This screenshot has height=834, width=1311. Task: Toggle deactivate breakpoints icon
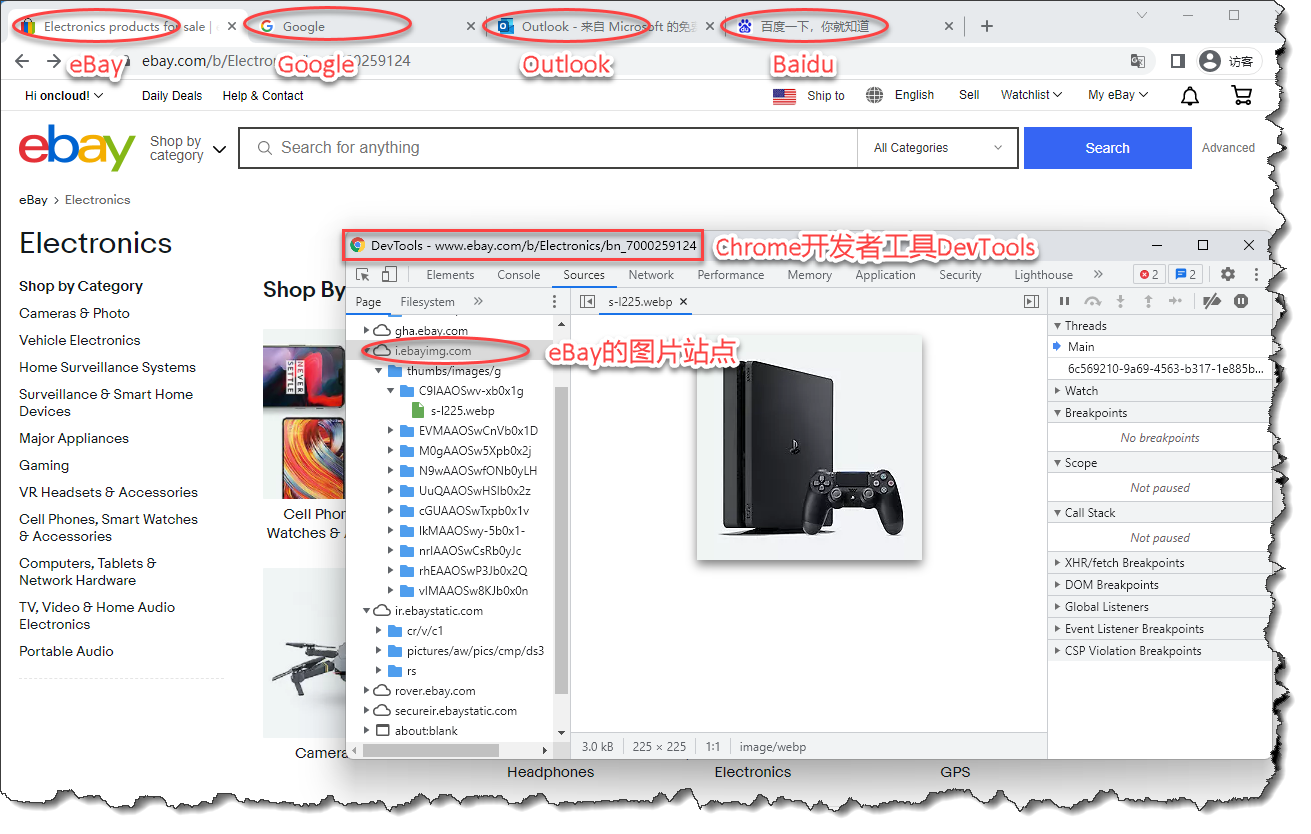1211,302
